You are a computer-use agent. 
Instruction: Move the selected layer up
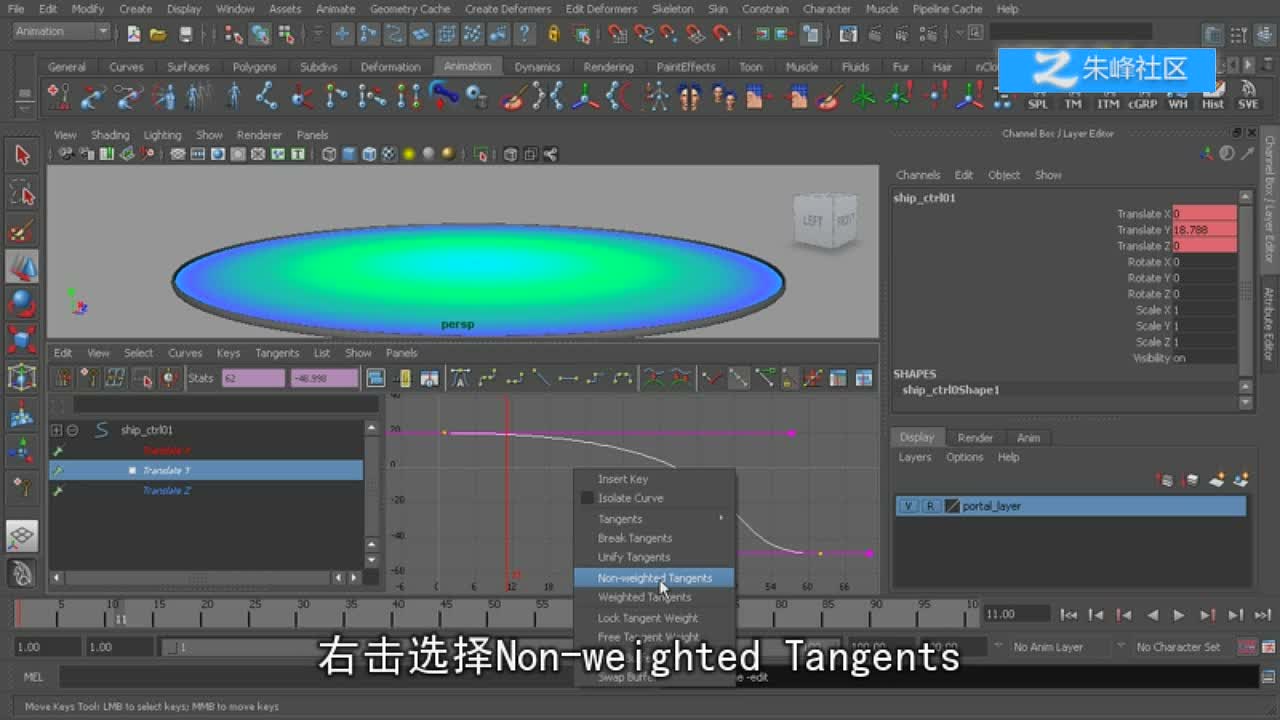click(x=1165, y=481)
